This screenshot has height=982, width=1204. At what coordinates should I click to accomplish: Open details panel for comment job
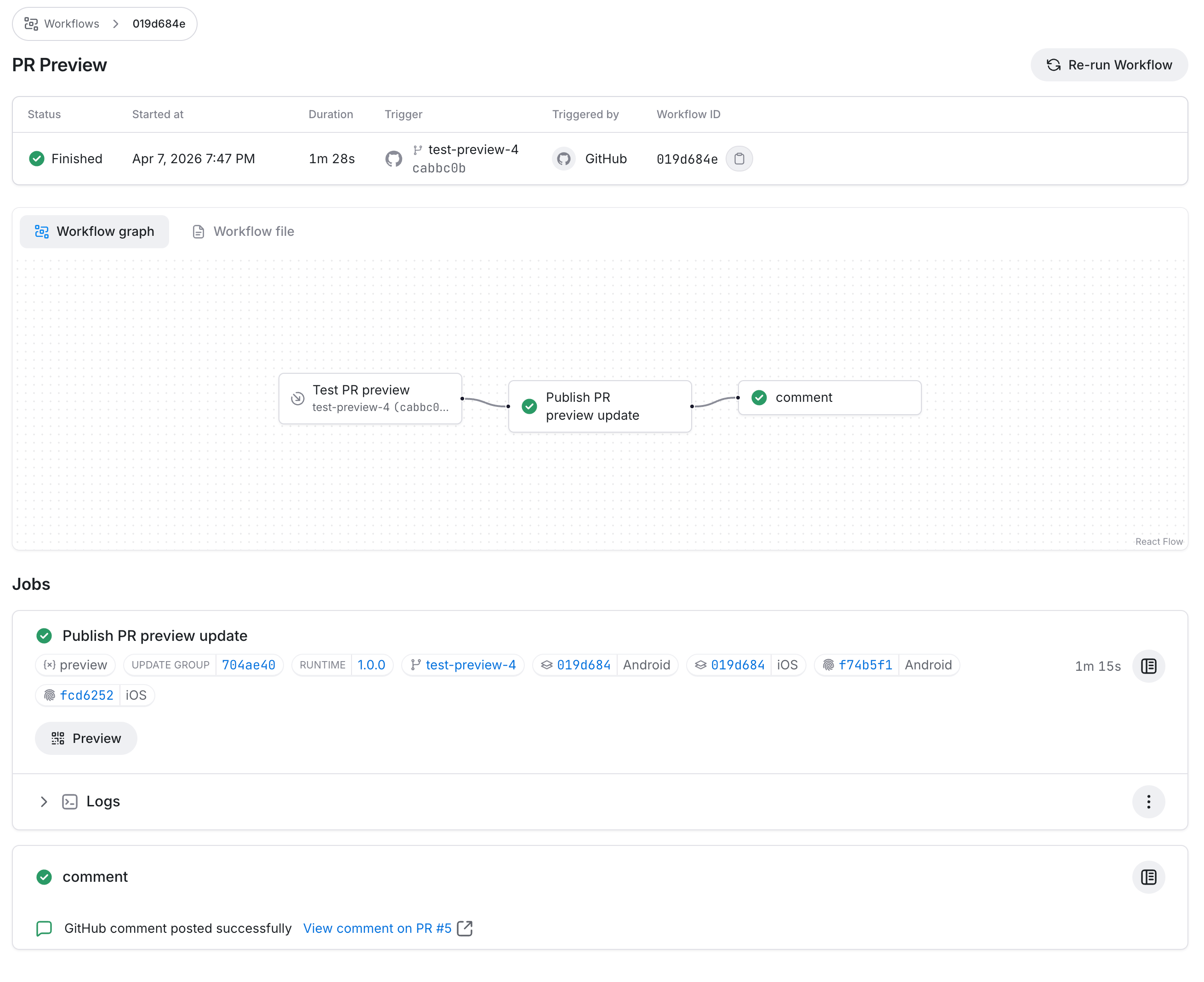pos(1148,877)
